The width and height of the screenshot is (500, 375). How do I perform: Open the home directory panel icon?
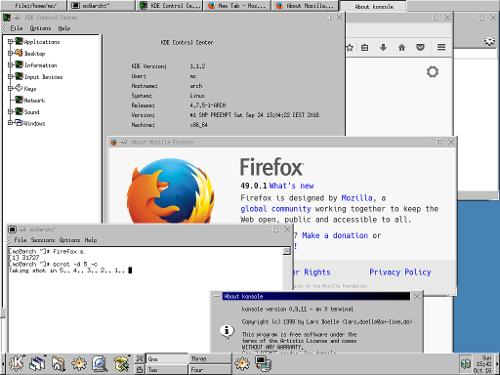[58, 363]
